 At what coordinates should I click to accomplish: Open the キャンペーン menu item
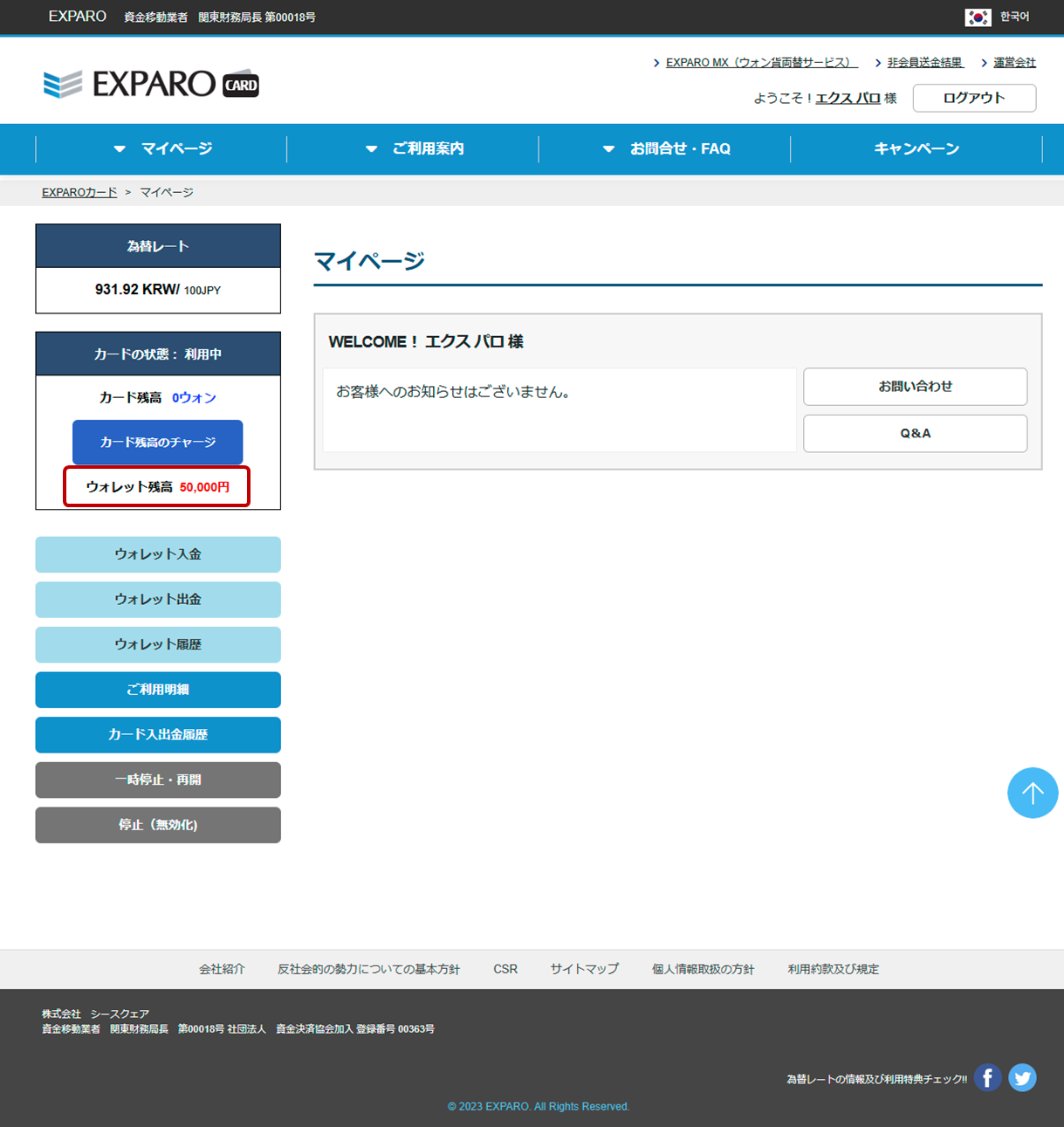click(916, 149)
